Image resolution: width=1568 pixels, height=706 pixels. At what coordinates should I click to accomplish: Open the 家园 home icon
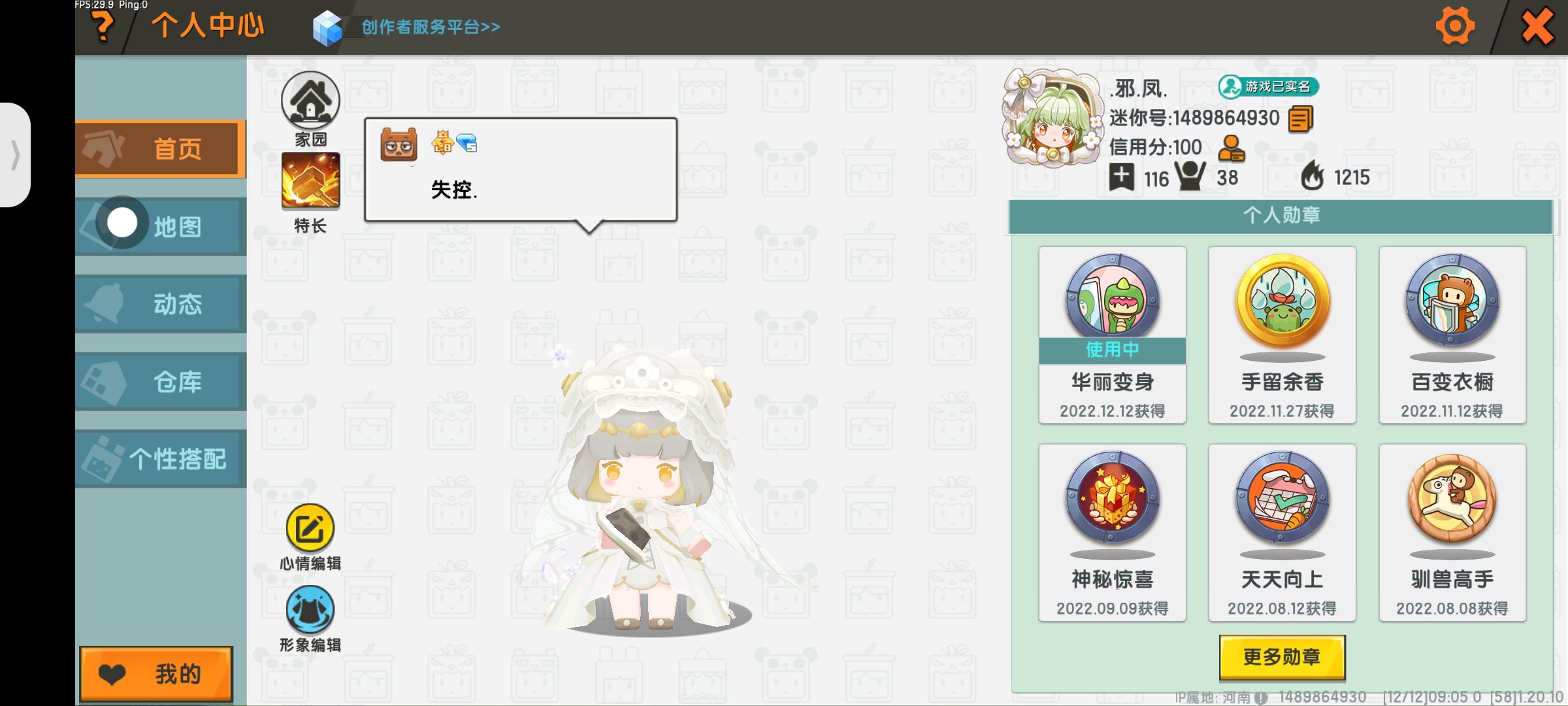pos(310,101)
